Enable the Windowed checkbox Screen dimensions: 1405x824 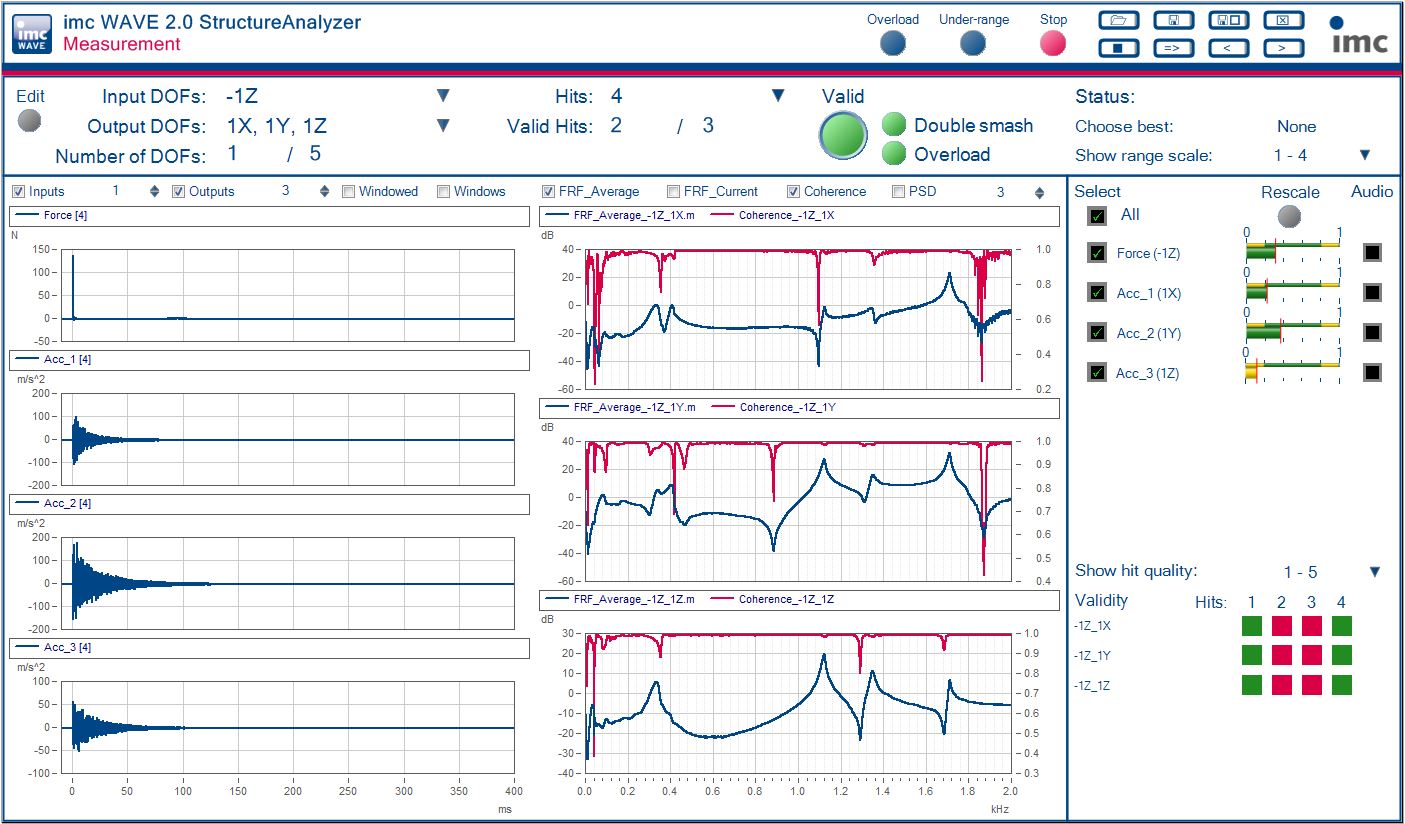click(x=348, y=192)
